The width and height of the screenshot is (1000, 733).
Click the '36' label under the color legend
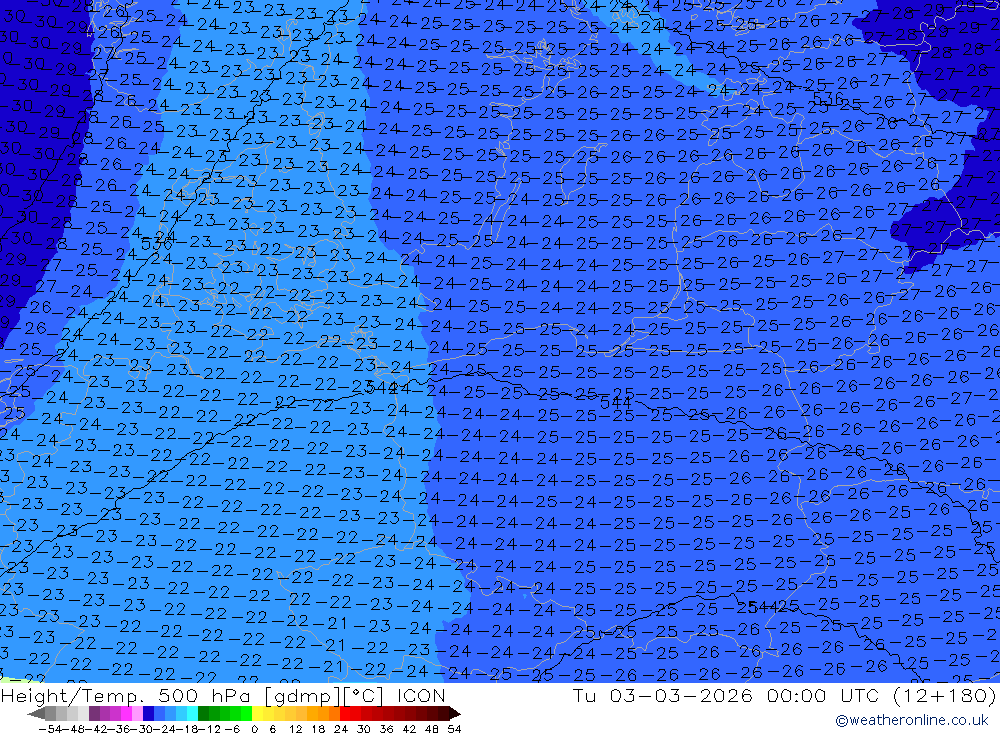[x=386, y=729]
